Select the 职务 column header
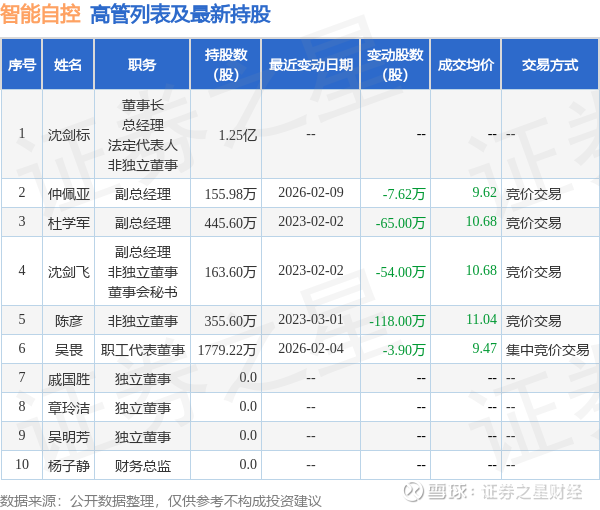 pyautogui.click(x=142, y=65)
